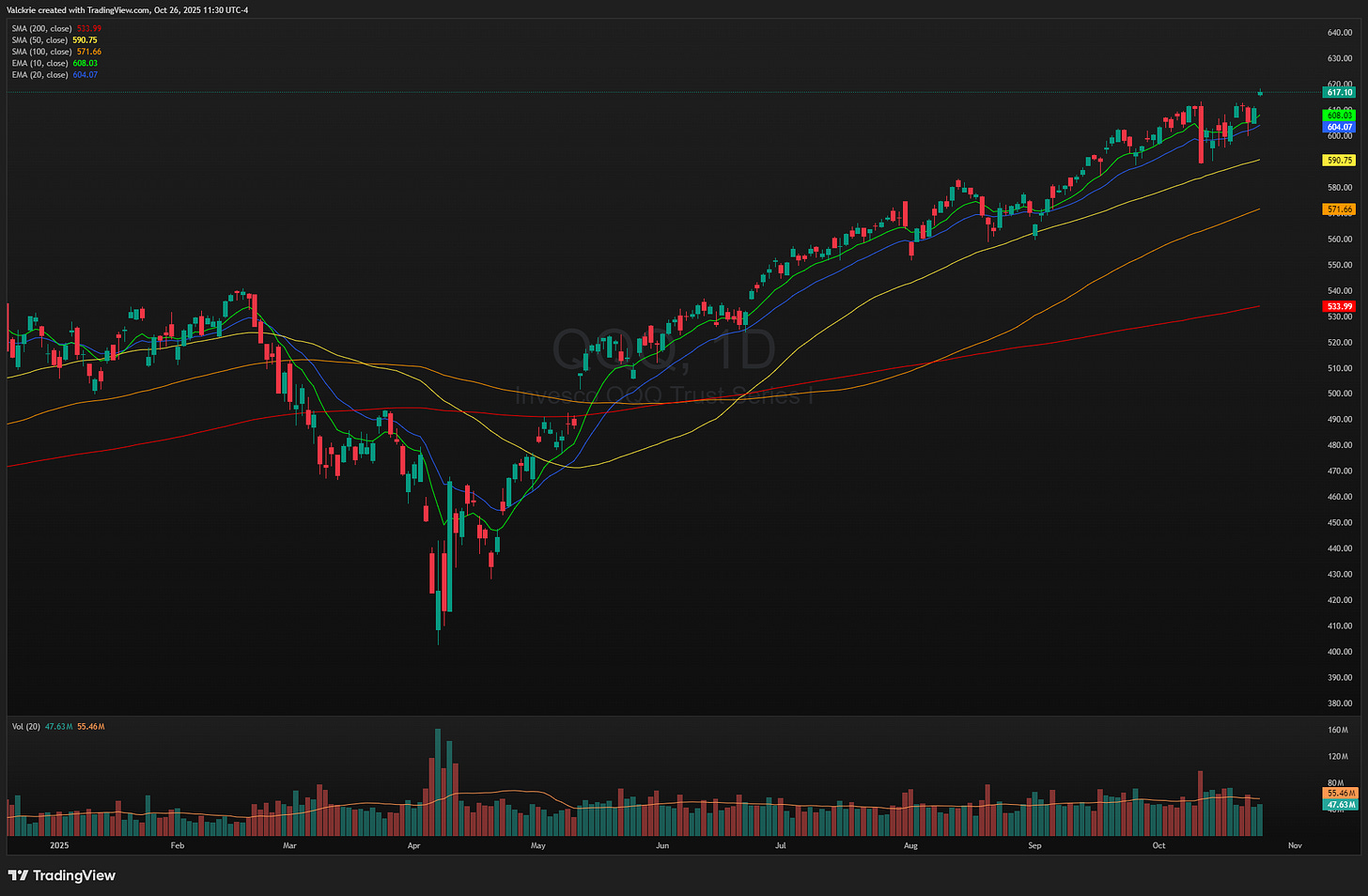This screenshot has width=1368, height=896.
Task: Click the 55.46M volume average label
Action: [x=1339, y=794]
